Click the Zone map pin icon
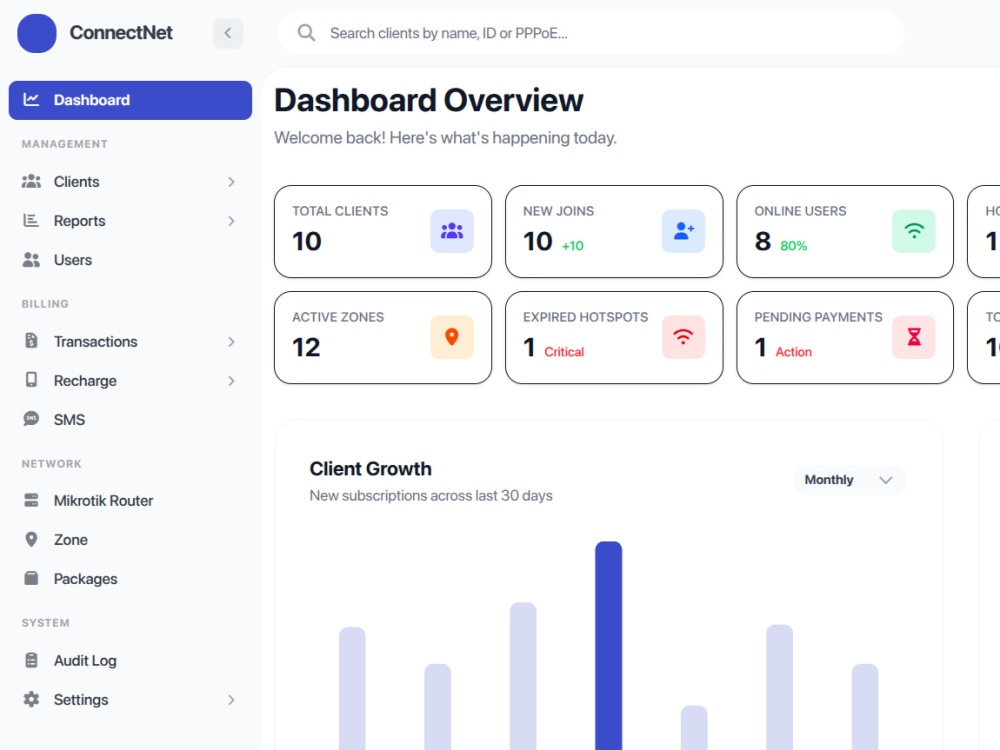 31,540
